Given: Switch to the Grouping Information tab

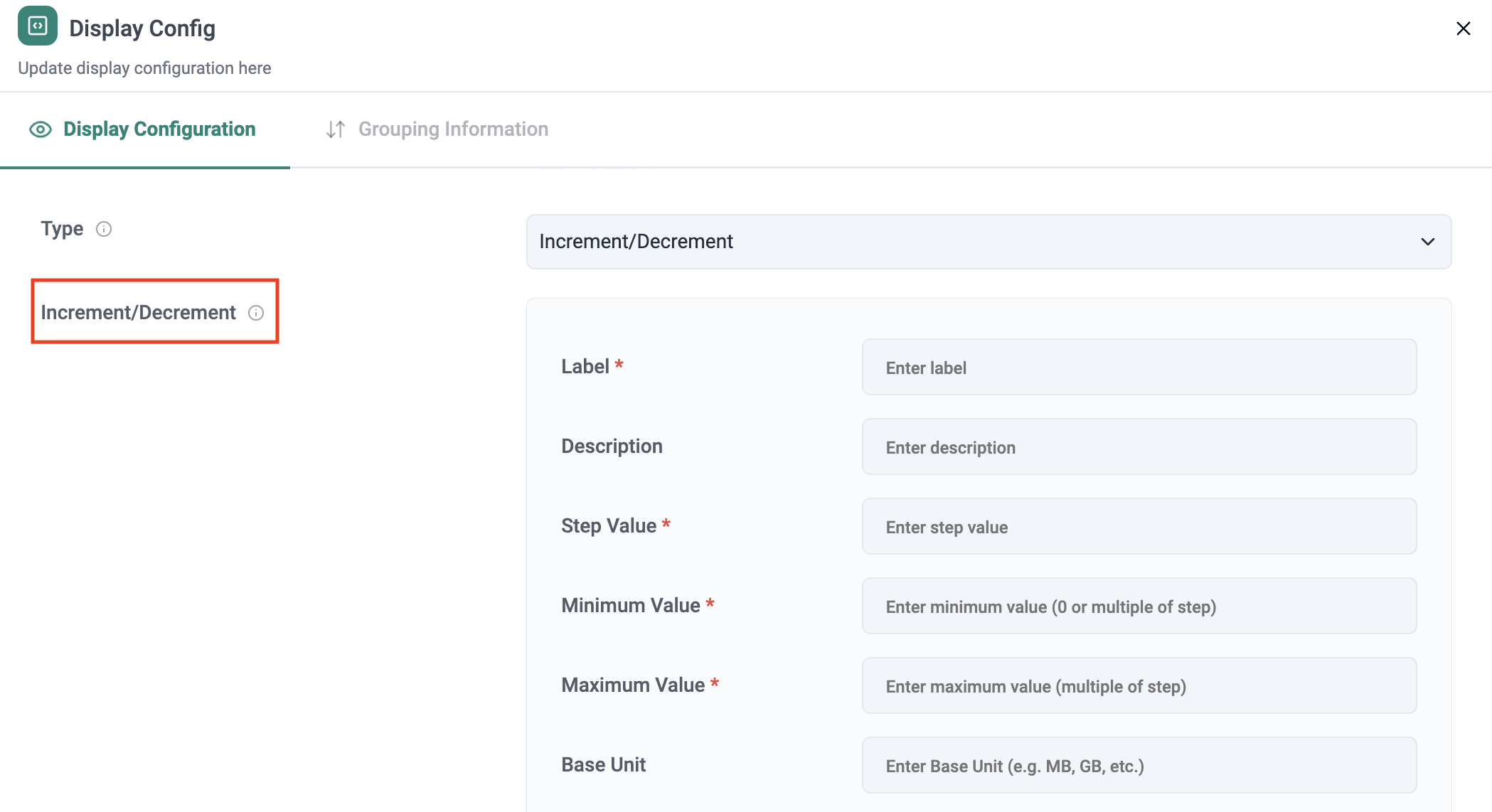Looking at the screenshot, I should click(x=452, y=129).
